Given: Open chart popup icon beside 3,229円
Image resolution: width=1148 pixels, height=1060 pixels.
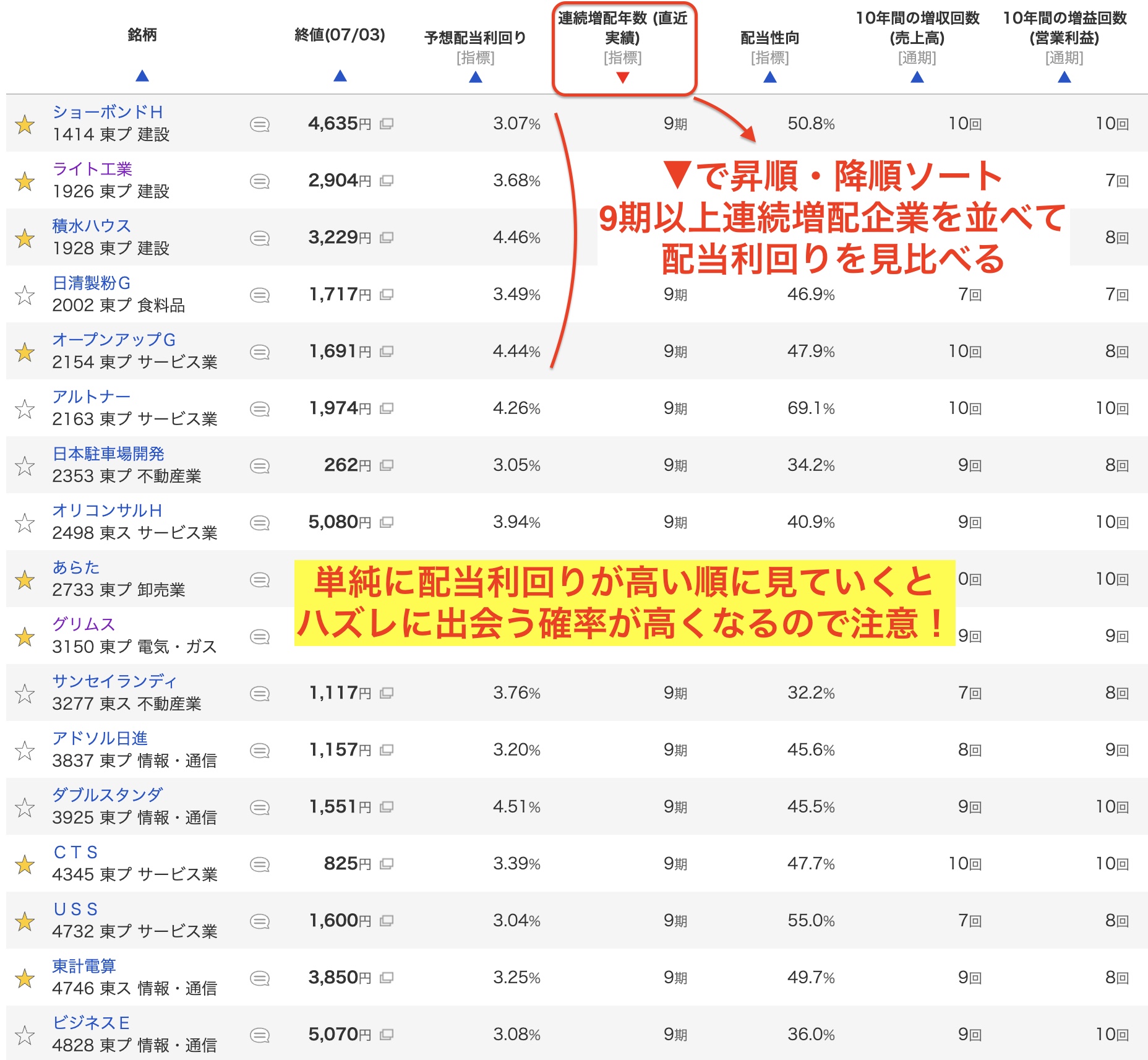Looking at the screenshot, I should (387, 238).
